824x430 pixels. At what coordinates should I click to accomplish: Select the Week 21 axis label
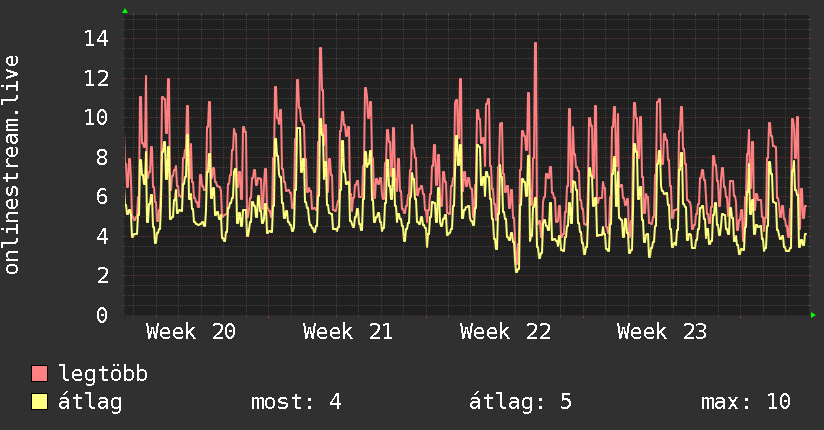(348, 332)
